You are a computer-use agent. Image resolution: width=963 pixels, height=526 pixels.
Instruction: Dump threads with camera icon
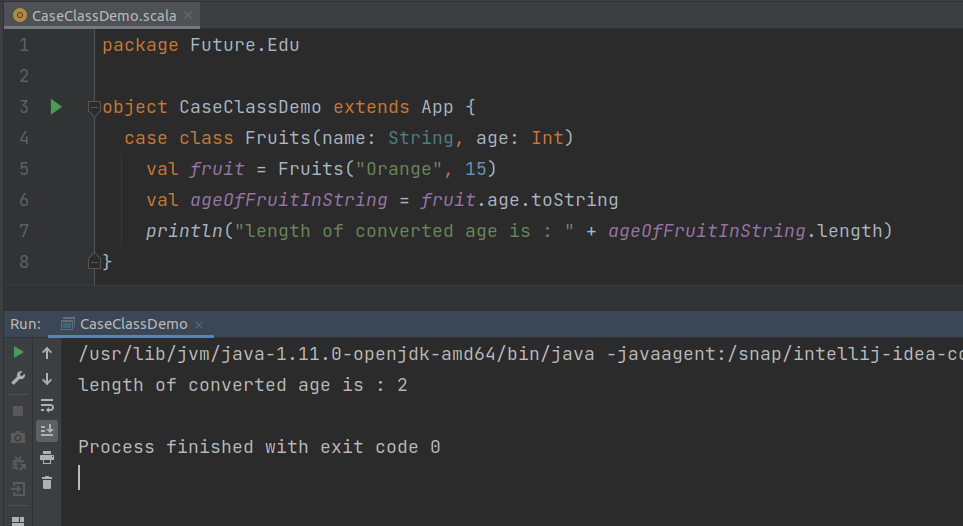coord(18,437)
